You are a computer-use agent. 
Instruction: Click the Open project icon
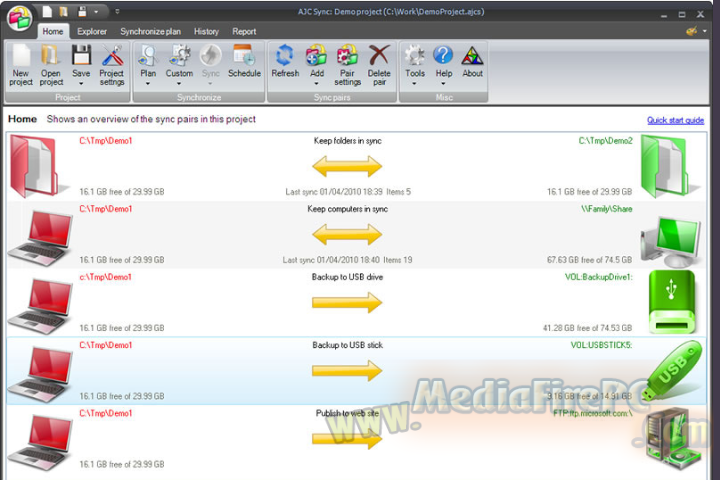tap(51, 56)
